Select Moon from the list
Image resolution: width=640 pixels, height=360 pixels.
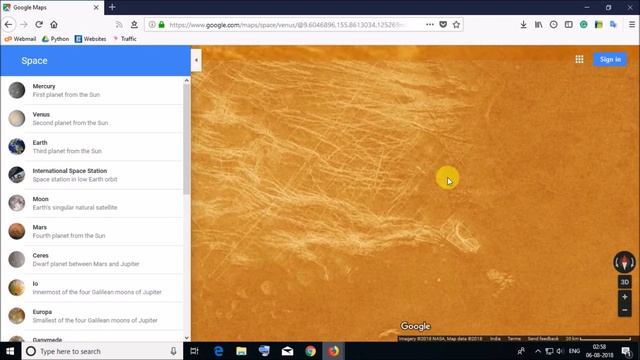coord(92,203)
